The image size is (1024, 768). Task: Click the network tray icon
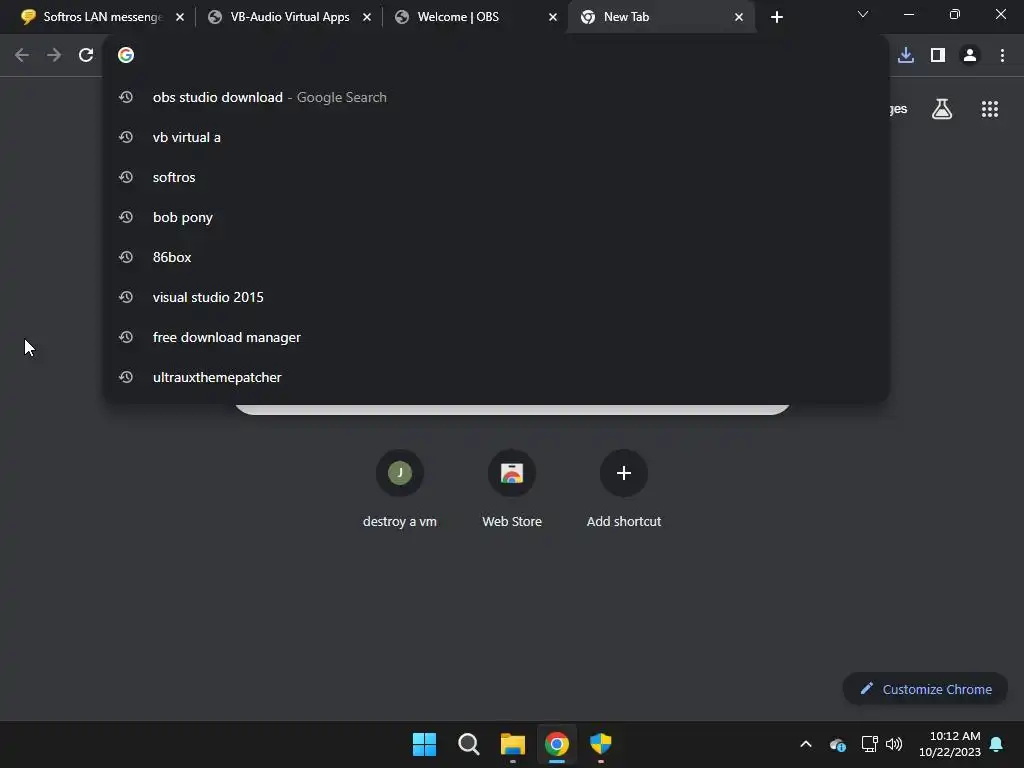869,744
